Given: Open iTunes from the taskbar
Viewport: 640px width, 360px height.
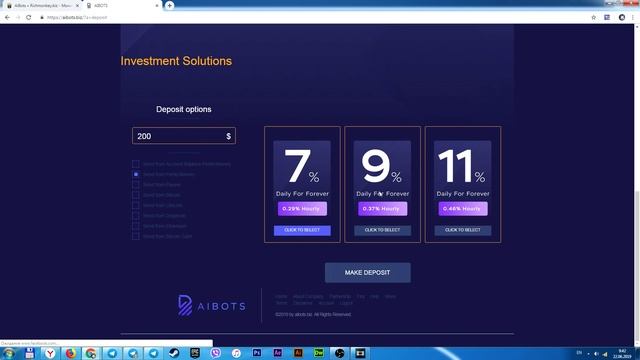Looking at the screenshot, I should (236, 353).
